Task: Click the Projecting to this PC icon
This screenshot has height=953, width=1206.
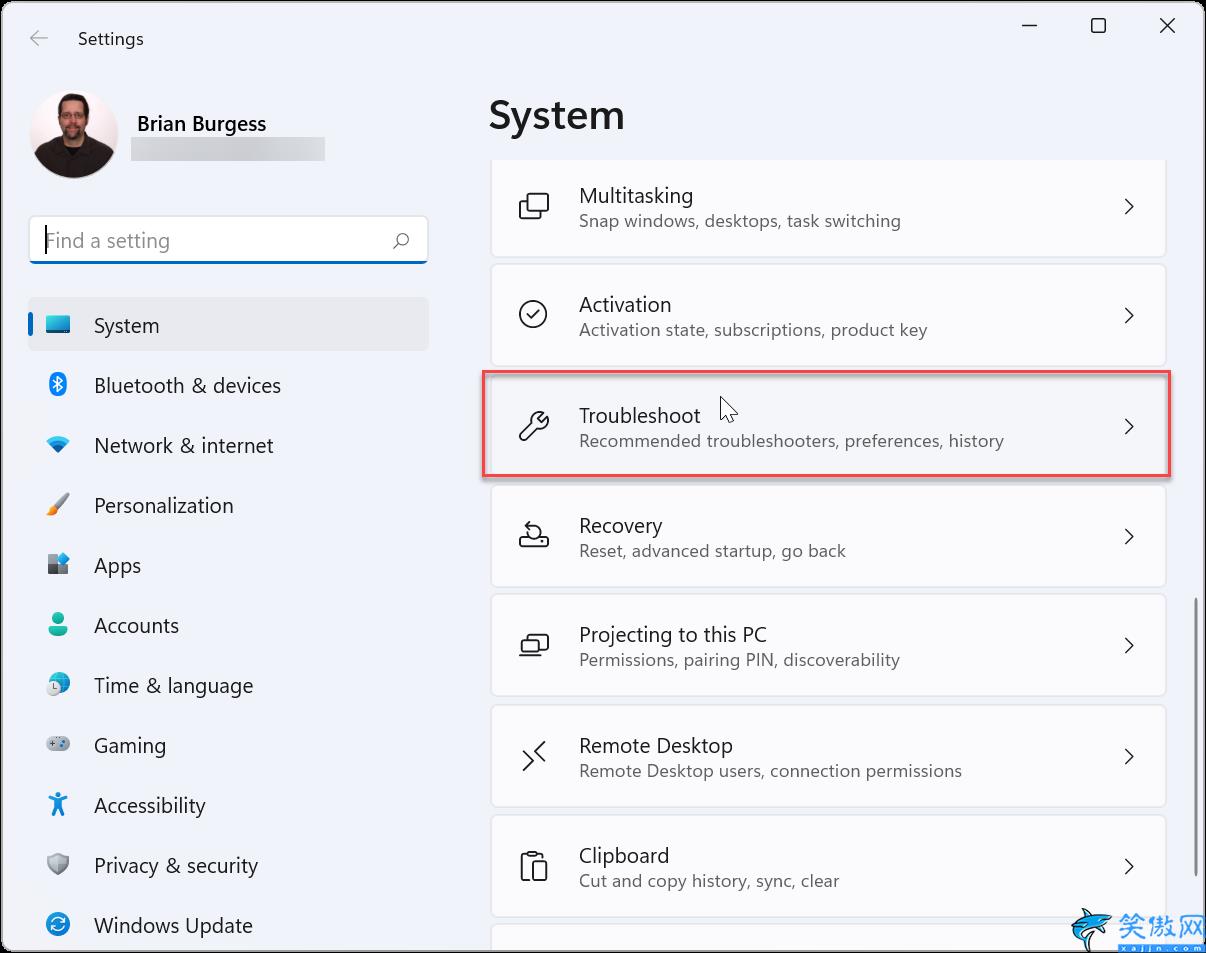Action: (x=534, y=646)
